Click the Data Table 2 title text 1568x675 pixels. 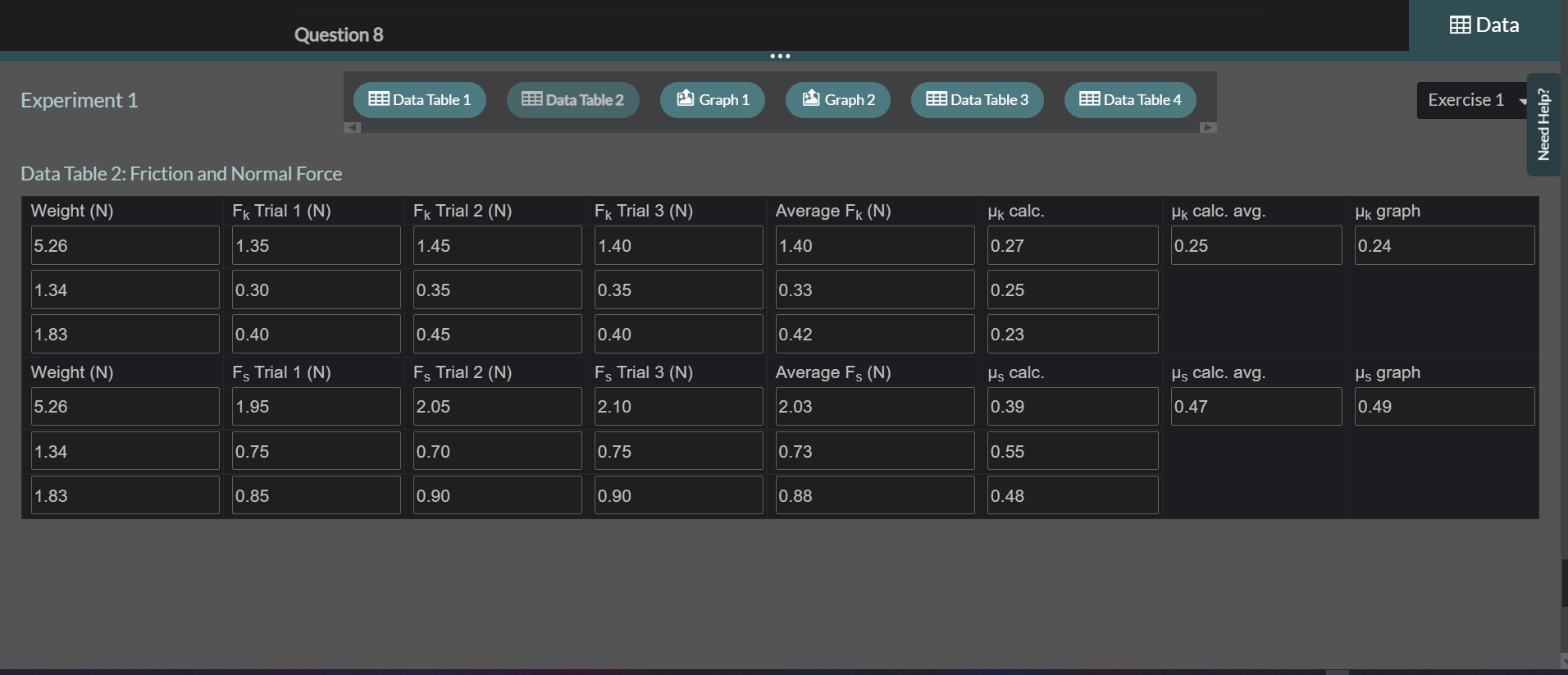click(x=181, y=174)
